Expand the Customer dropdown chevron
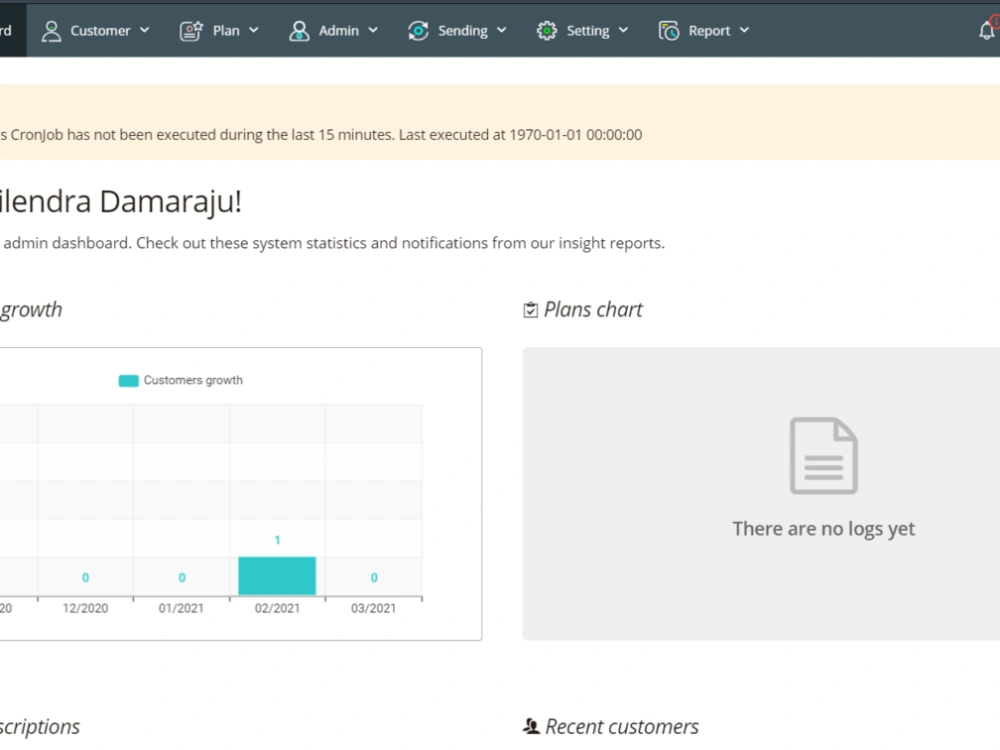 145,30
